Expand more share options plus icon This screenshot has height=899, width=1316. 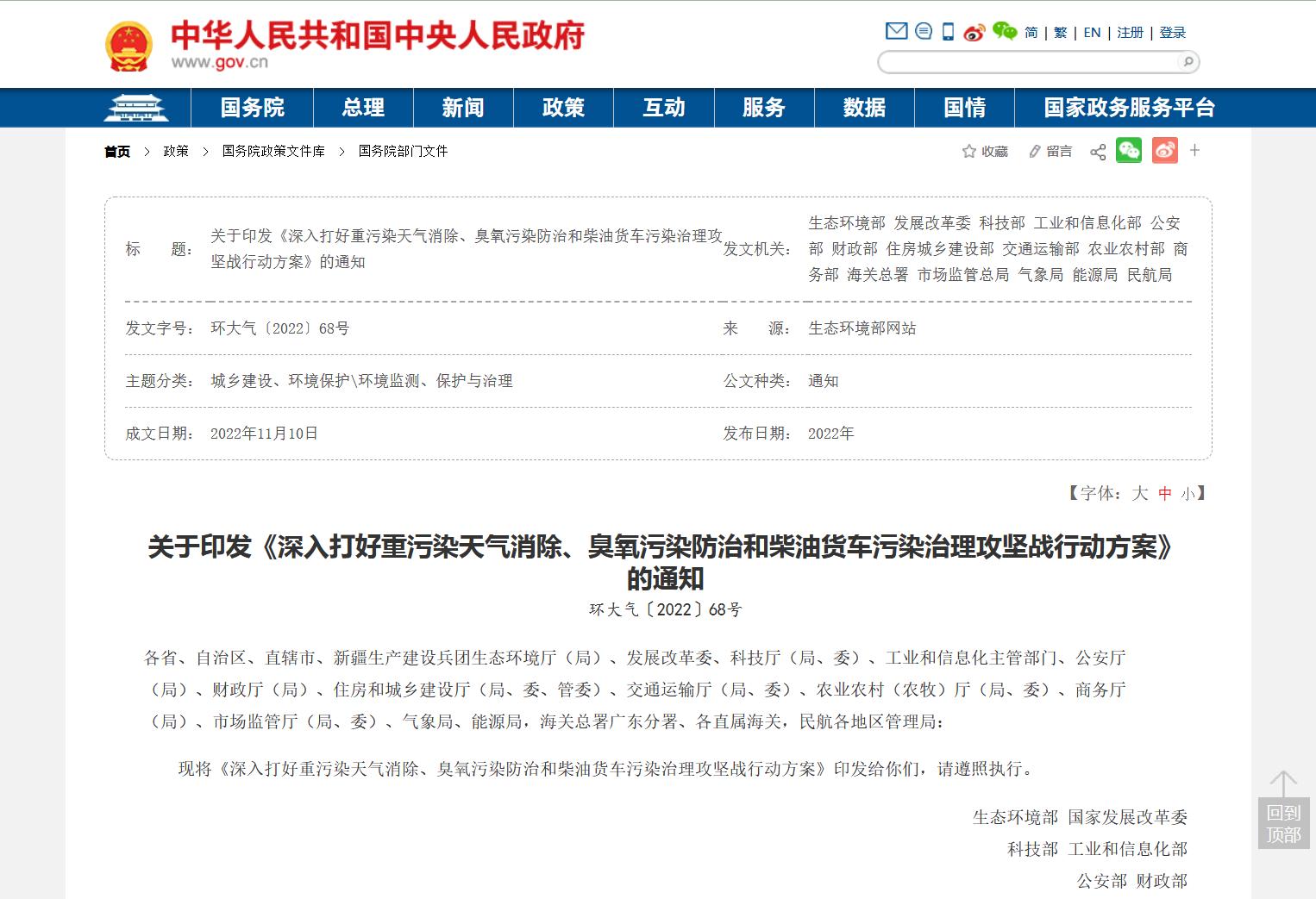coord(1195,150)
